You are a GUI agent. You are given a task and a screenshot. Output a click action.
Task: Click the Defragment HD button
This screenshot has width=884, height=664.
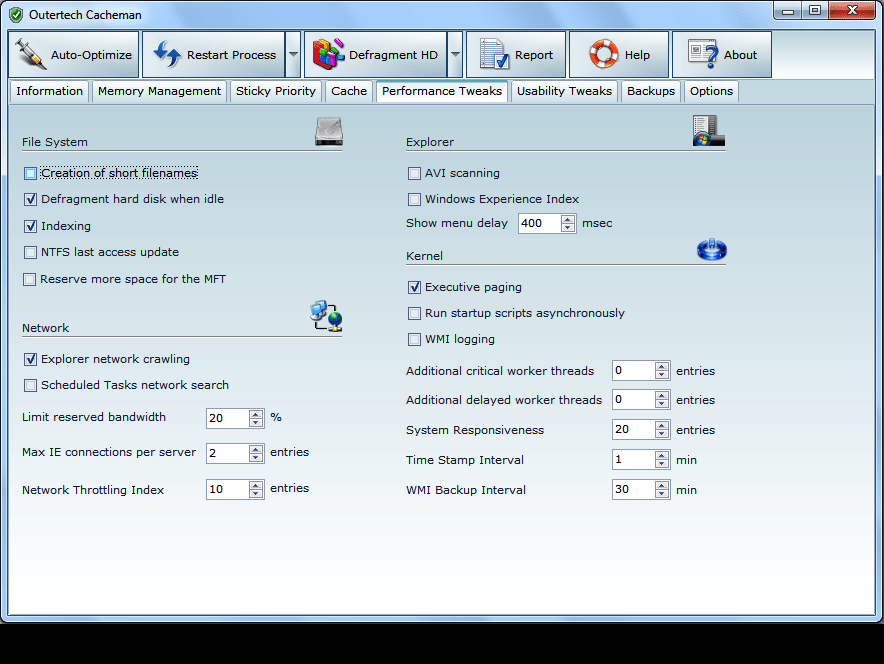point(375,55)
